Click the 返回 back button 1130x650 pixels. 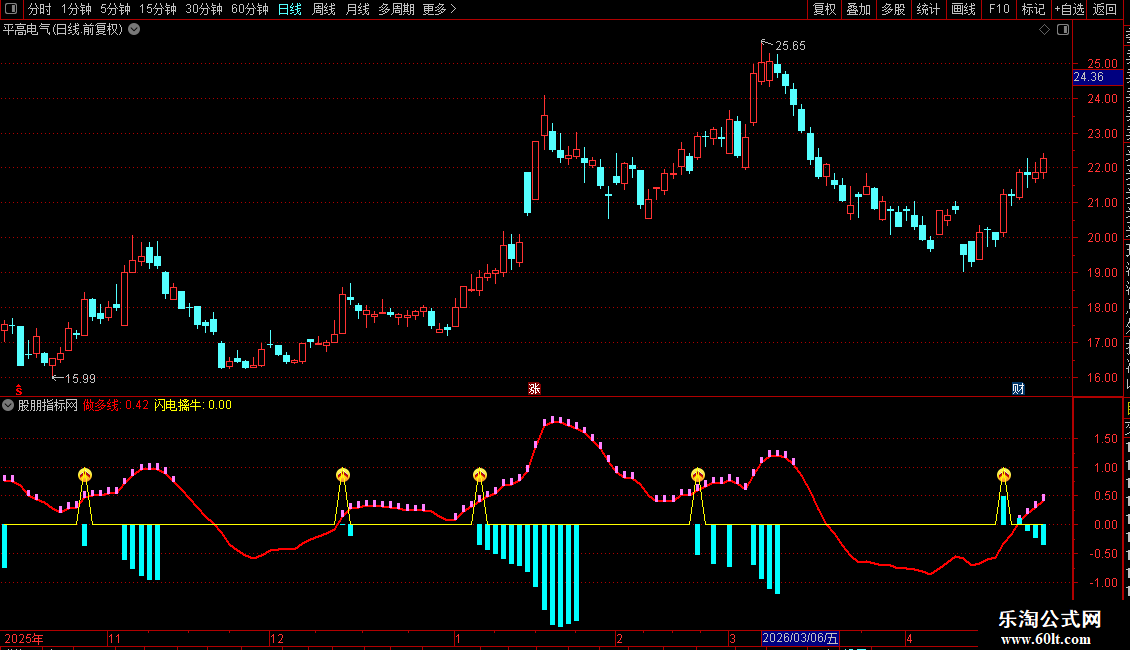tap(1104, 9)
